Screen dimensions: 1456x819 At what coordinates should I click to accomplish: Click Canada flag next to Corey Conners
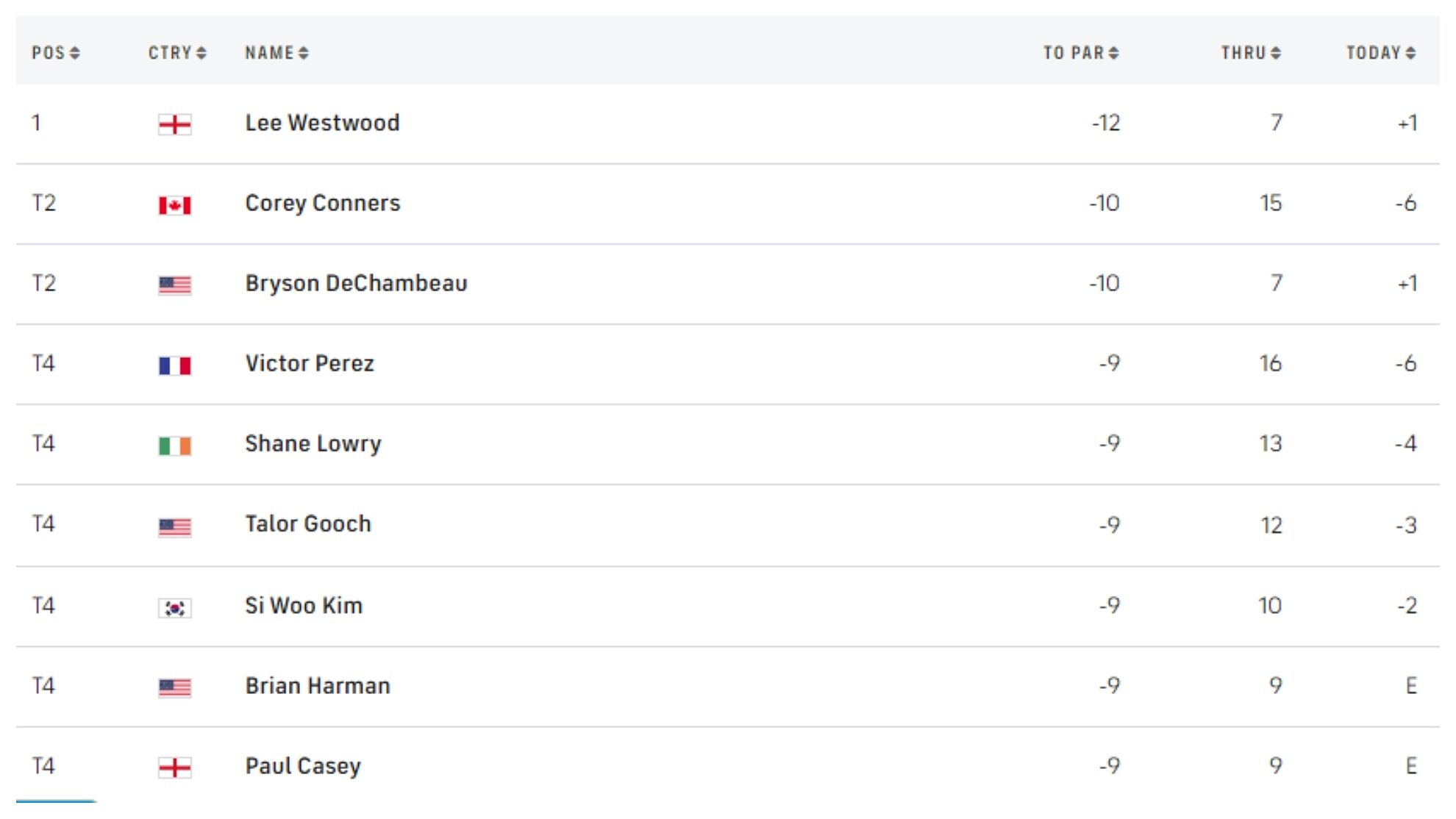pyautogui.click(x=174, y=205)
